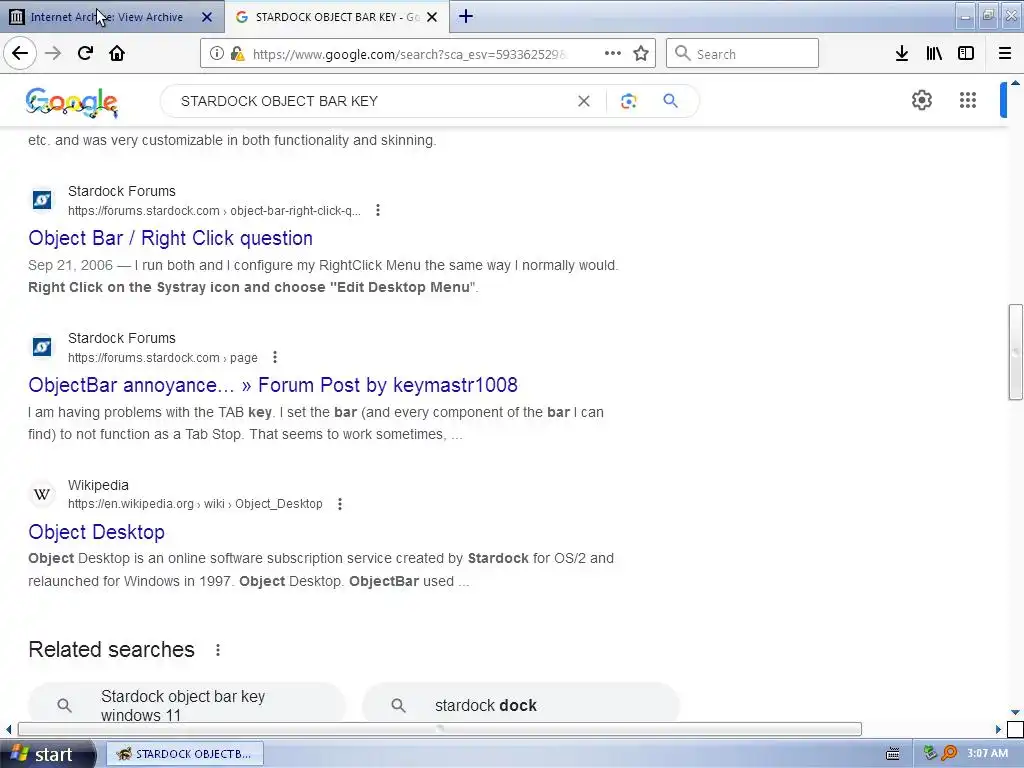Select related search stardock dock

[520, 705]
